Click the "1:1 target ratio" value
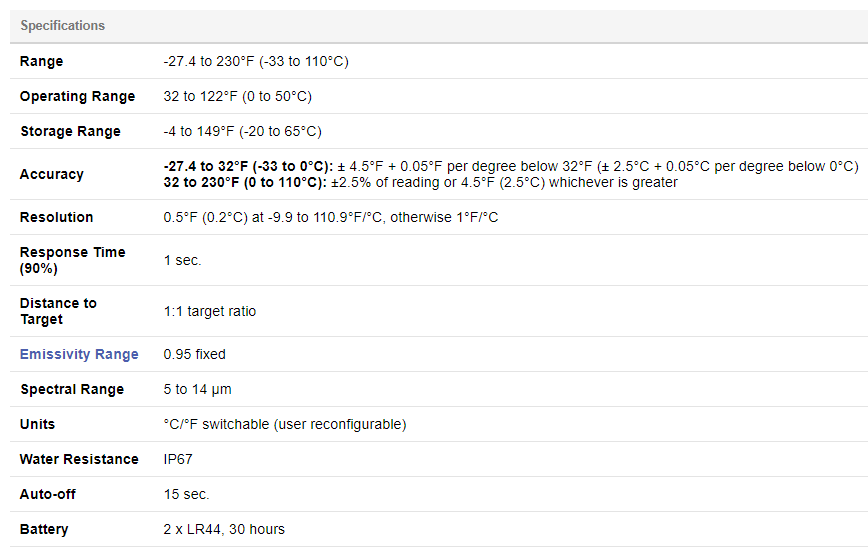868x549 pixels. pyautogui.click(x=210, y=311)
